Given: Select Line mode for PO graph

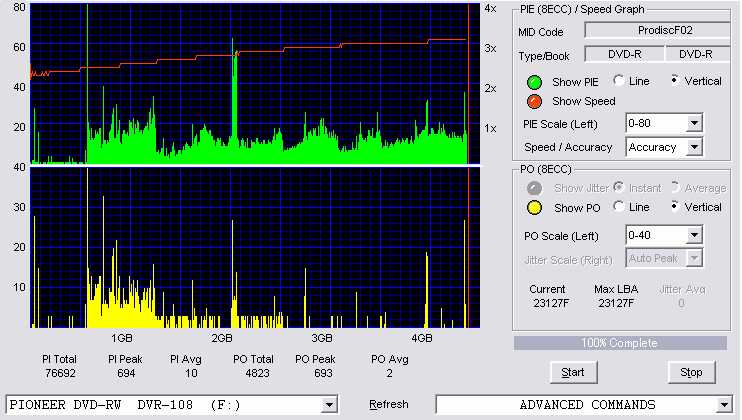Looking at the screenshot, I should pos(619,206).
